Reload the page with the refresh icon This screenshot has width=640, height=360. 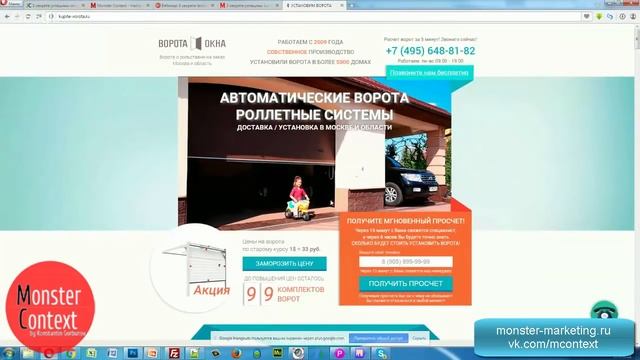28,16
